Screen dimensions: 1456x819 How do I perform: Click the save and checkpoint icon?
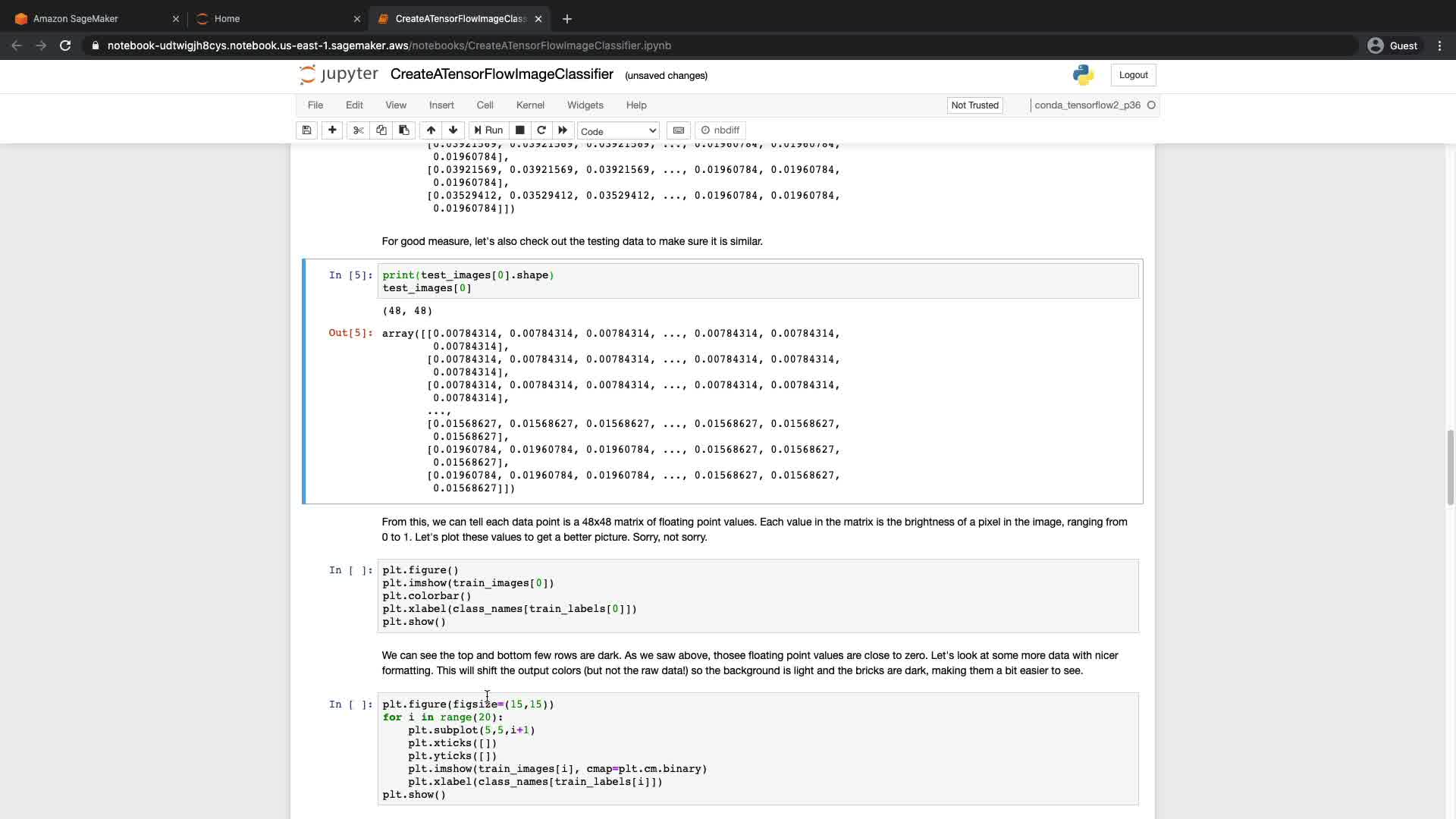coord(306,130)
